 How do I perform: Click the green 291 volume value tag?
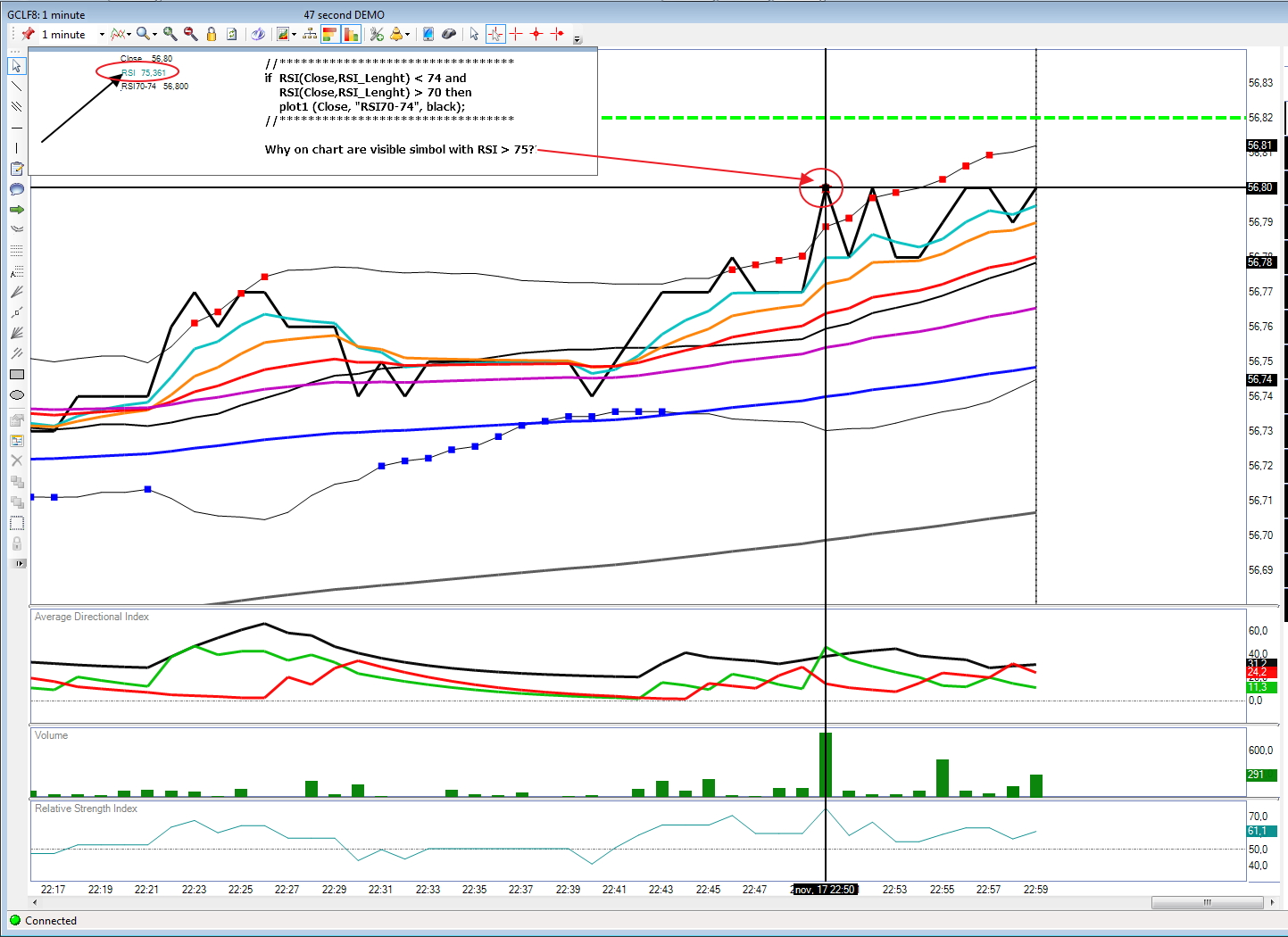click(1261, 774)
